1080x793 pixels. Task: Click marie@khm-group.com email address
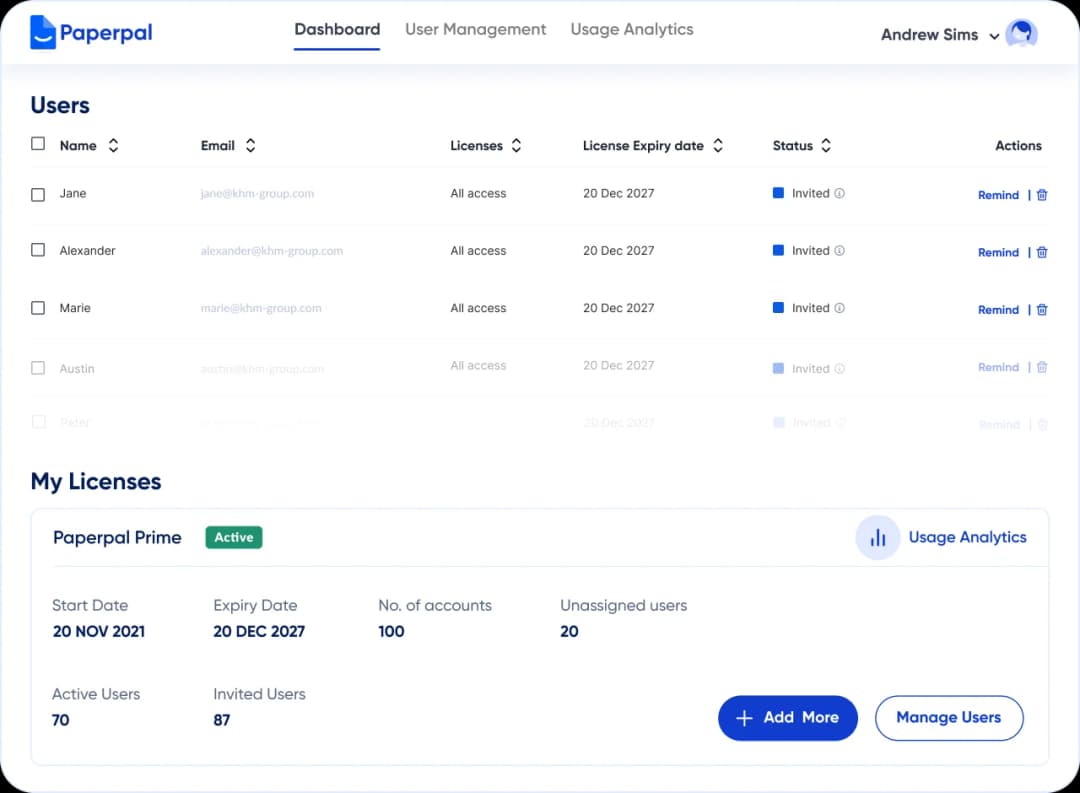(x=261, y=308)
